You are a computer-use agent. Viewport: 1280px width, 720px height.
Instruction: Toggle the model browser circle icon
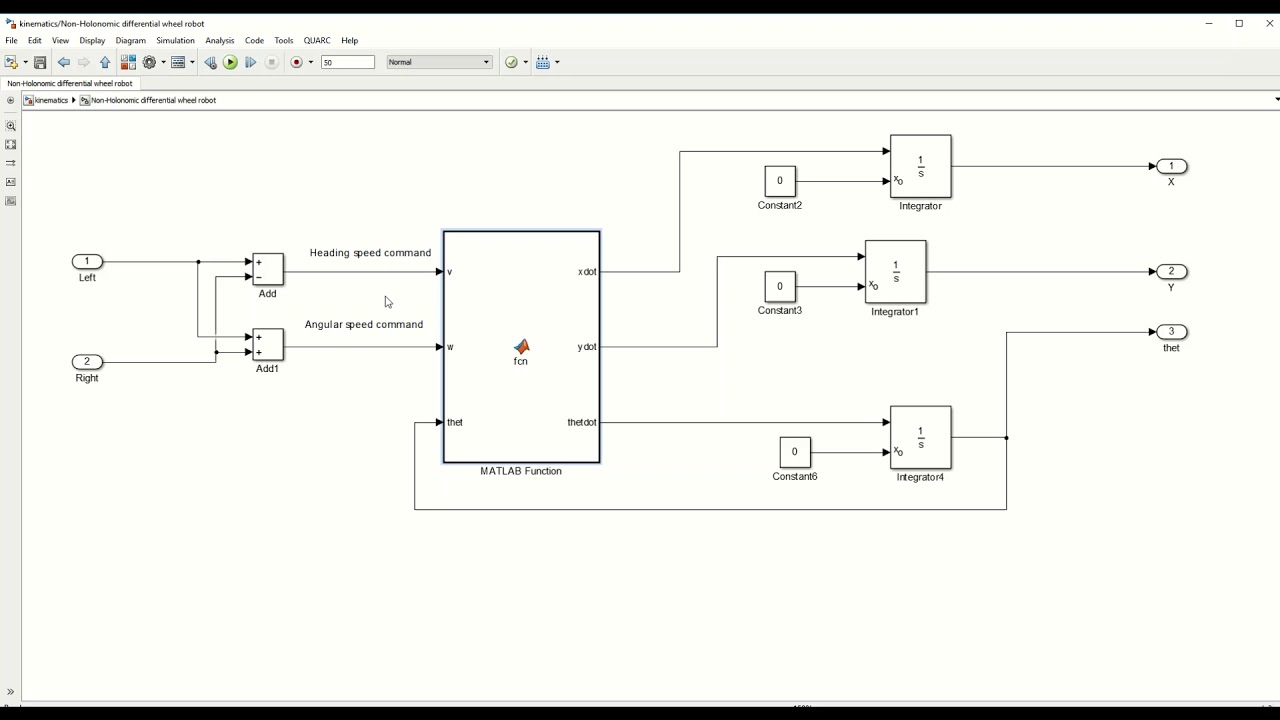tap(10, 100)
